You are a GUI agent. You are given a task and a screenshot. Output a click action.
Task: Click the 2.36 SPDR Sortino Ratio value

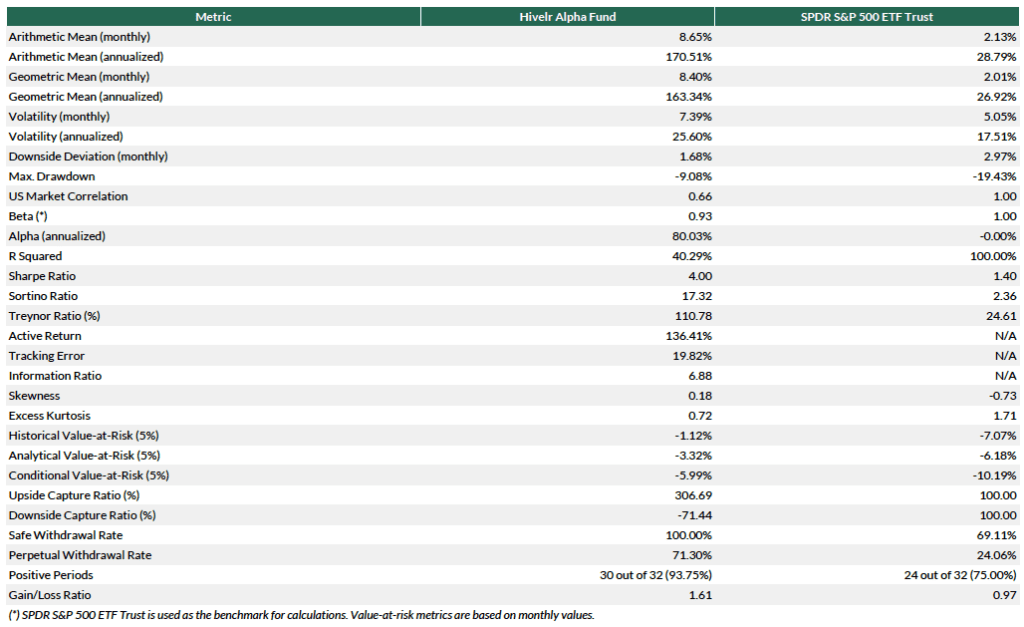point(1004,296)
